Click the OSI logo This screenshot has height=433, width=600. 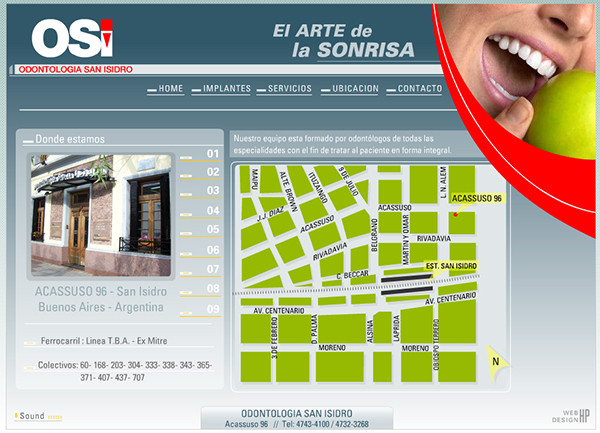[72, 39]
